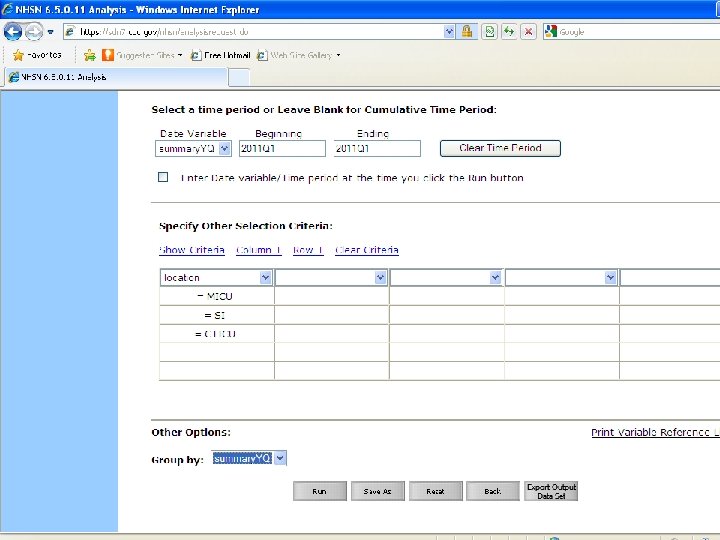720x540 pixels.
Task: Click the Clear Criteria link
Action: [x=366, y=250]
